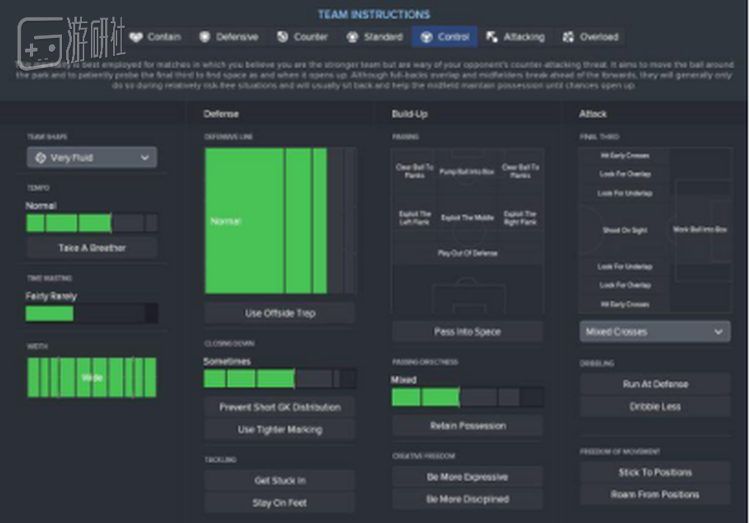750x523 pixels.
Task: Toggle Use Offside Trap instruction
Action: click(x=279, y=313)
